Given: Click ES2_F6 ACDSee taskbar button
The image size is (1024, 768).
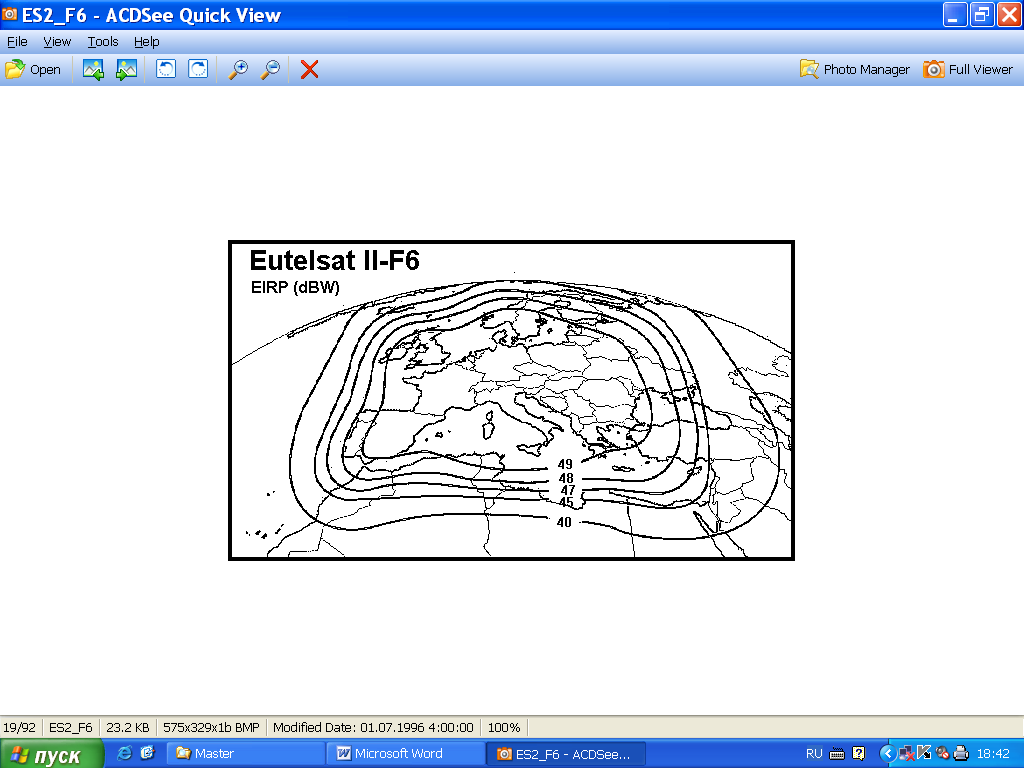Looking at the screenshot, I should [566, 754].
